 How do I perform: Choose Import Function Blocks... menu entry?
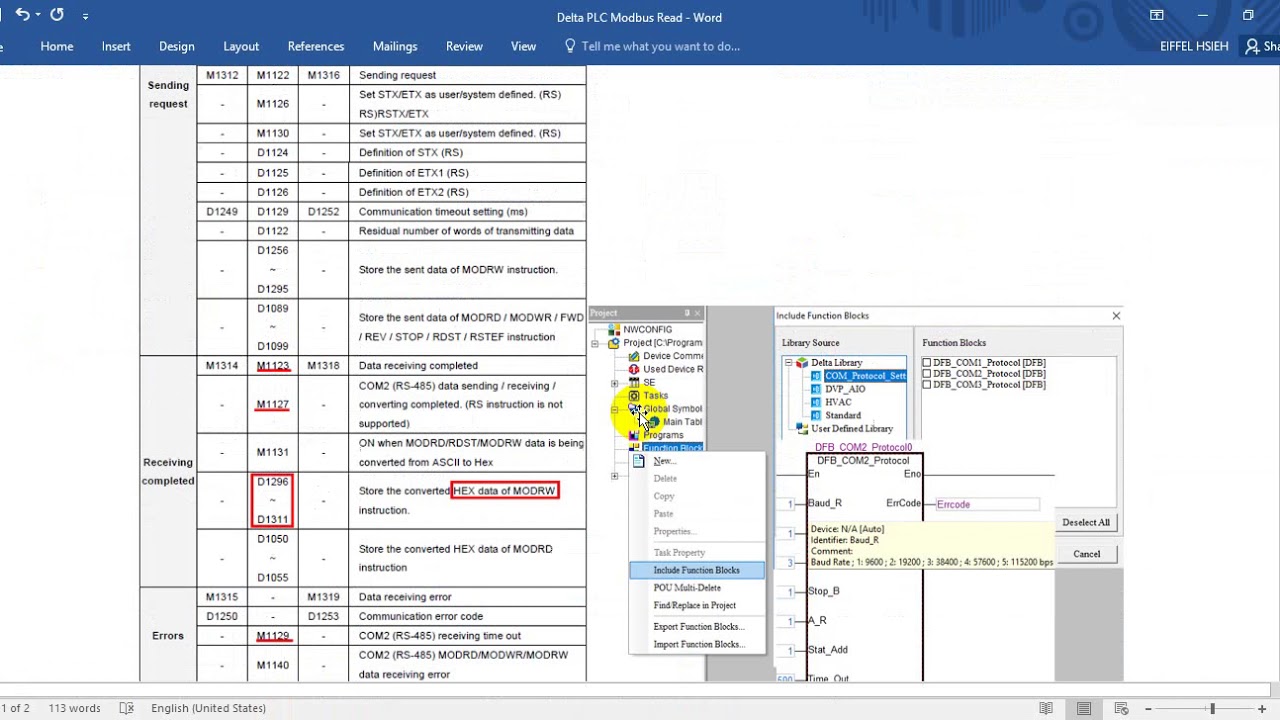[x=697, y=644]
